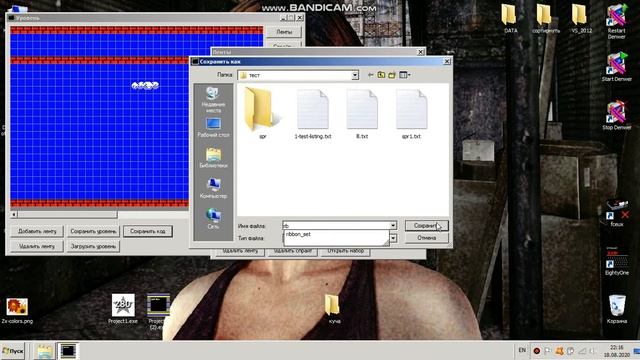Switch to the running app taskbar icon
Viewport: 640px width, 360px height.
[x=67, y=351]
